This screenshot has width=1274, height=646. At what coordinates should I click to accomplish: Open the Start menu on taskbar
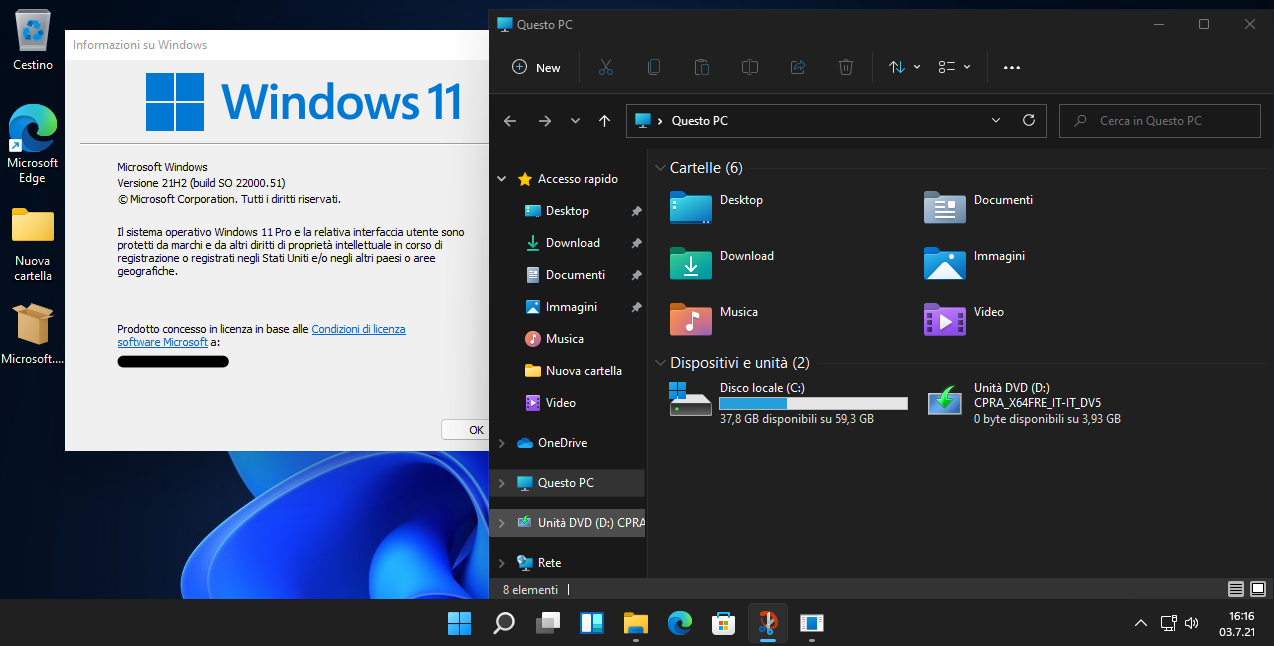(x=459, y=623)
